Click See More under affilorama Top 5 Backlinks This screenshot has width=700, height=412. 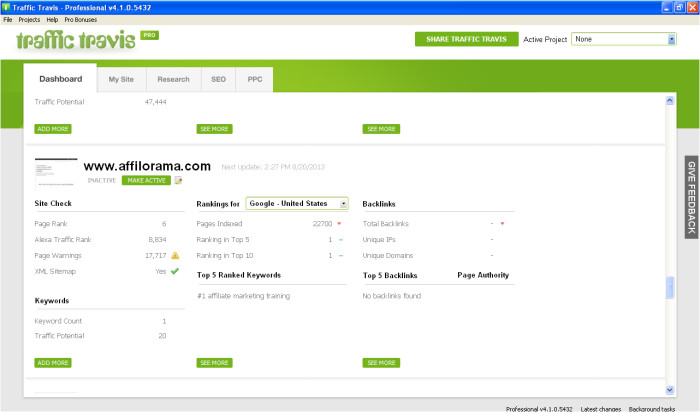pyautogui.click(x=381, y=363)
